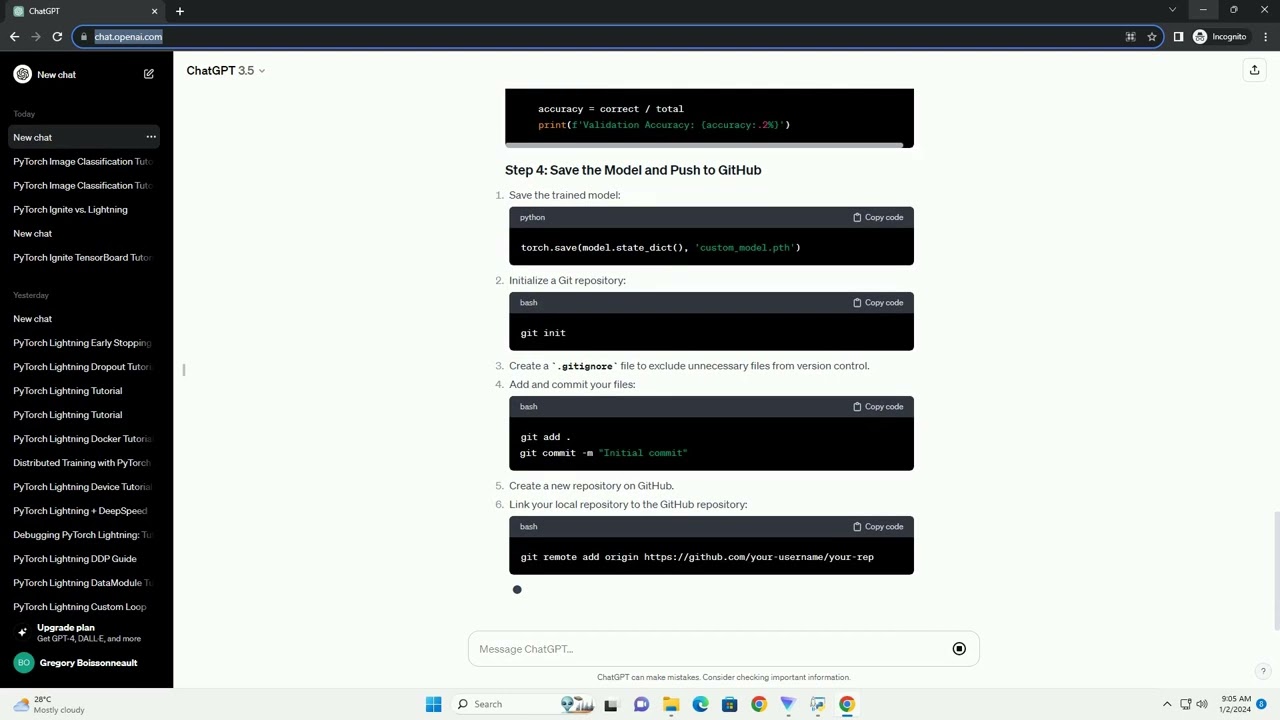Click the Step 4 Save the Model heading
Image resolution: width=1280 pixels, height=720 pixels.
coord(633,170)
